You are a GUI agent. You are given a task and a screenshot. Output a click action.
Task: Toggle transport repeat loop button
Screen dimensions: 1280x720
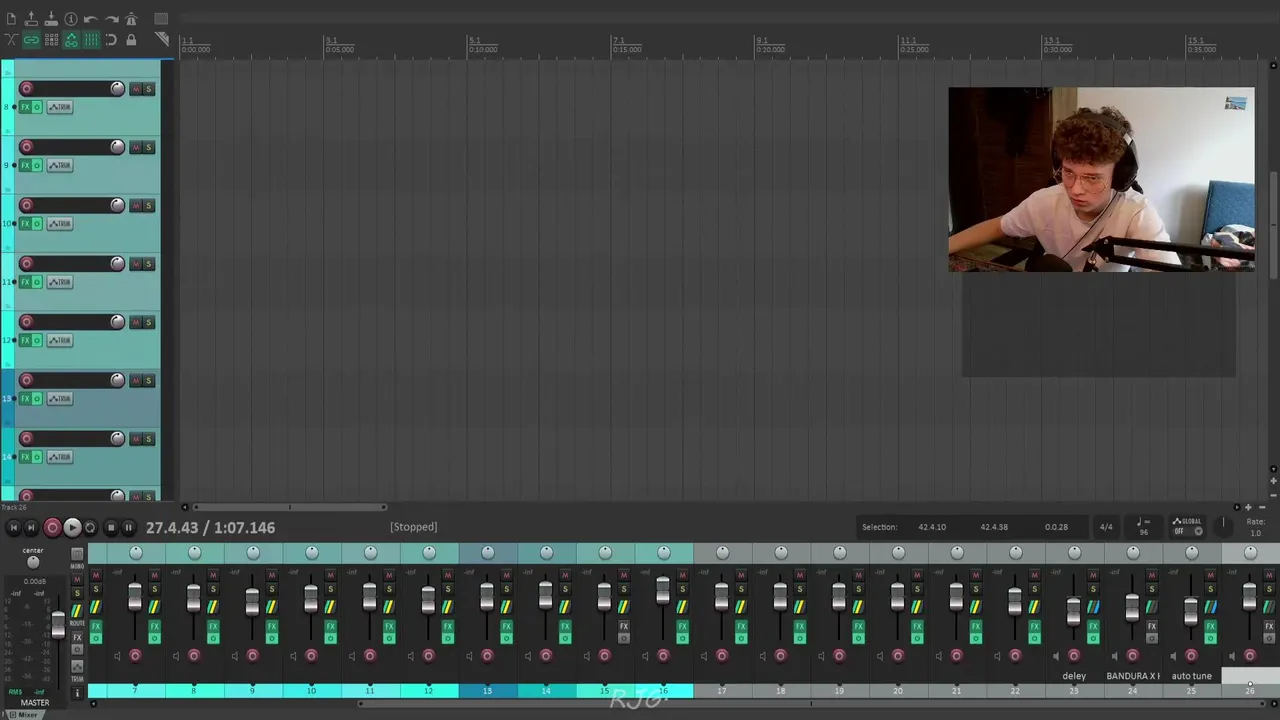90,528
